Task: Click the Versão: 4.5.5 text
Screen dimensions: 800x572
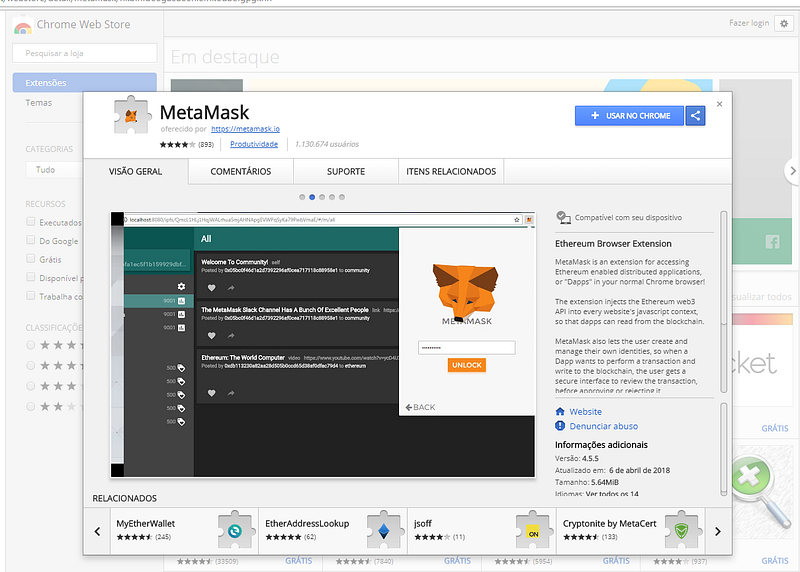Action: (577, 459)
